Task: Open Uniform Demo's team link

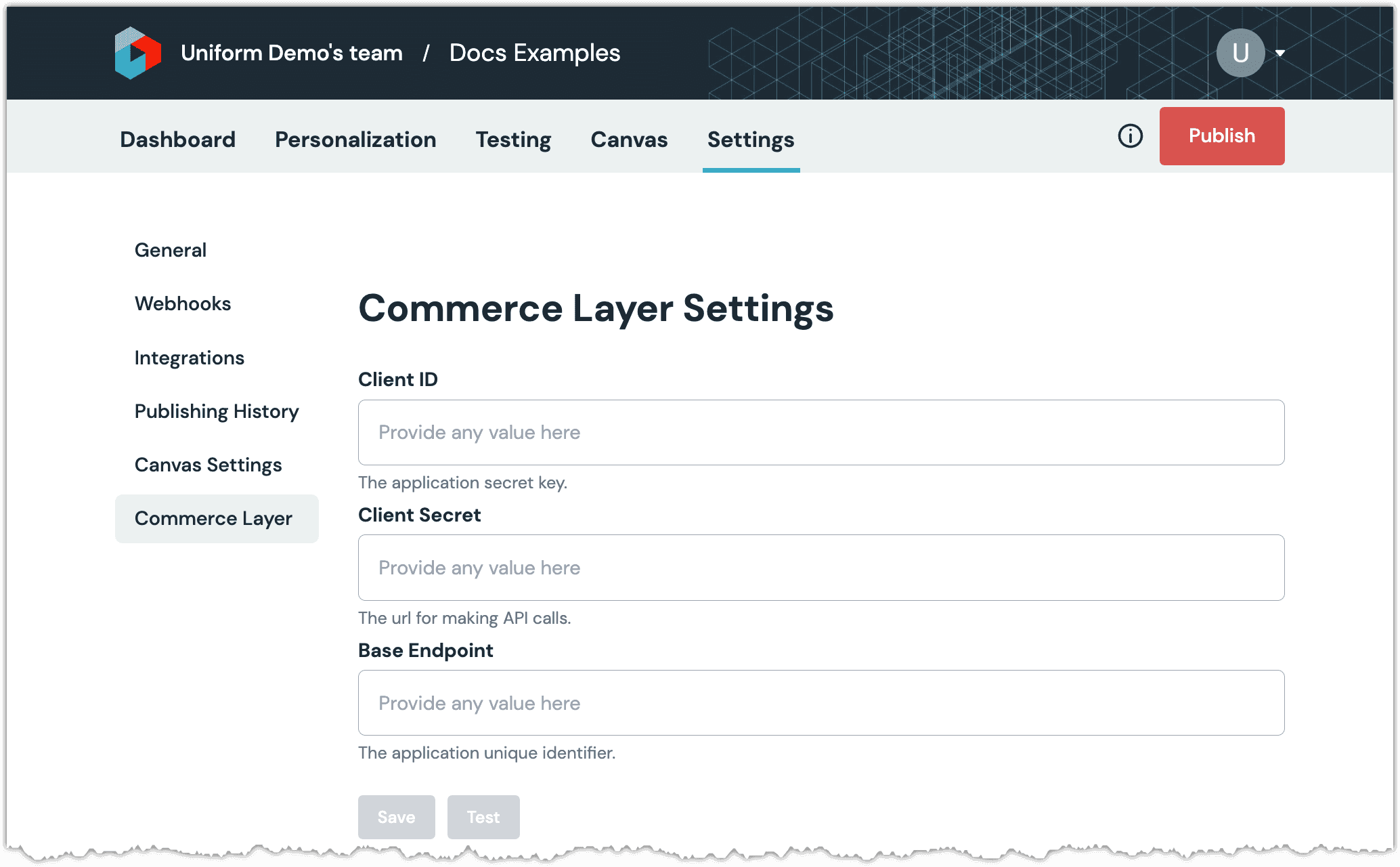Action: 292,53
